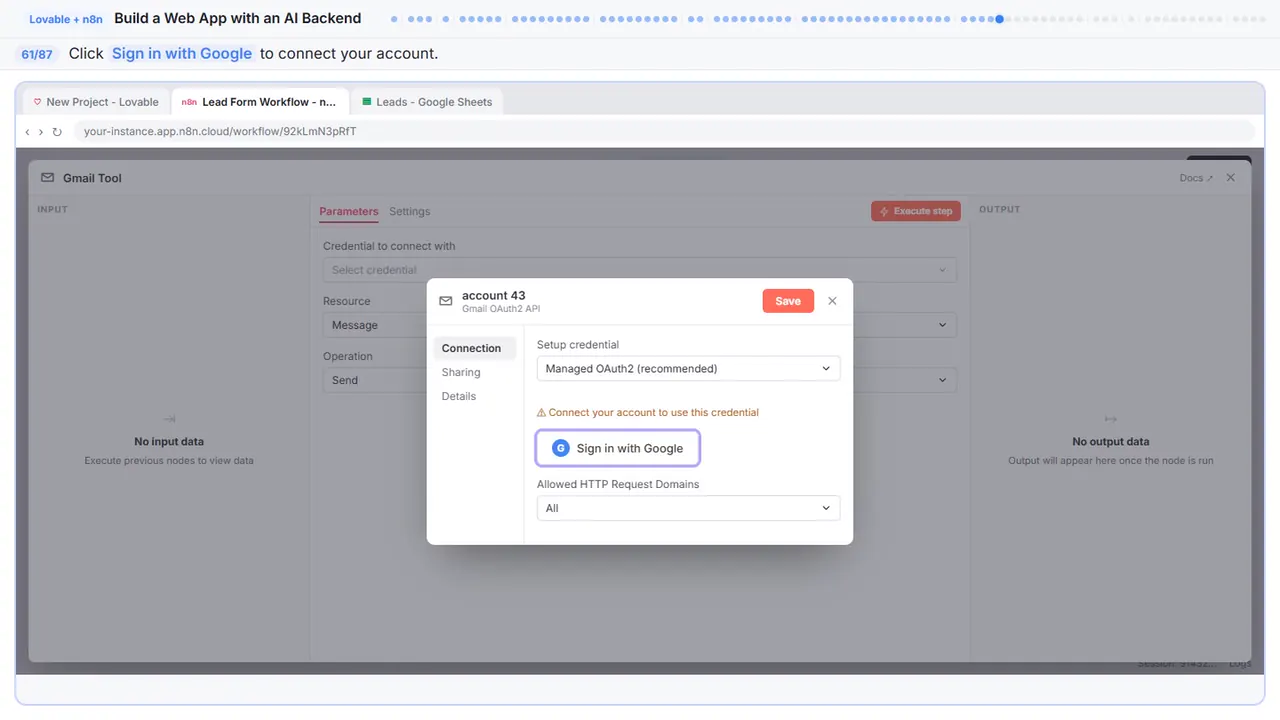
Task: Switch to New Project - Lovable tab
Action: pyautogui.click(x=95, y=102)
